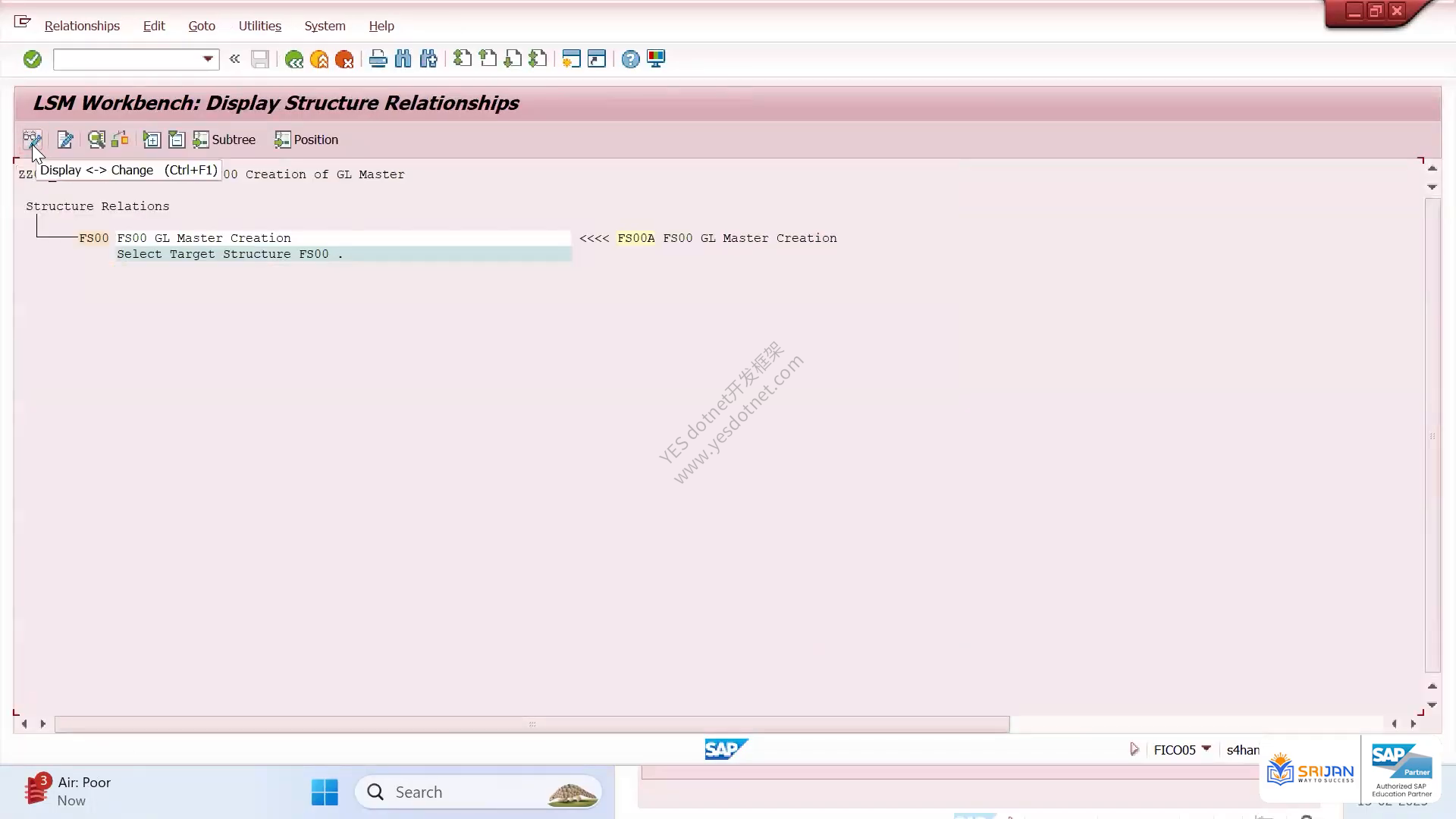Click the green Back arrow icon
Screen dimensions: 1456x819
pyautogui.click(x=293, y=59)
